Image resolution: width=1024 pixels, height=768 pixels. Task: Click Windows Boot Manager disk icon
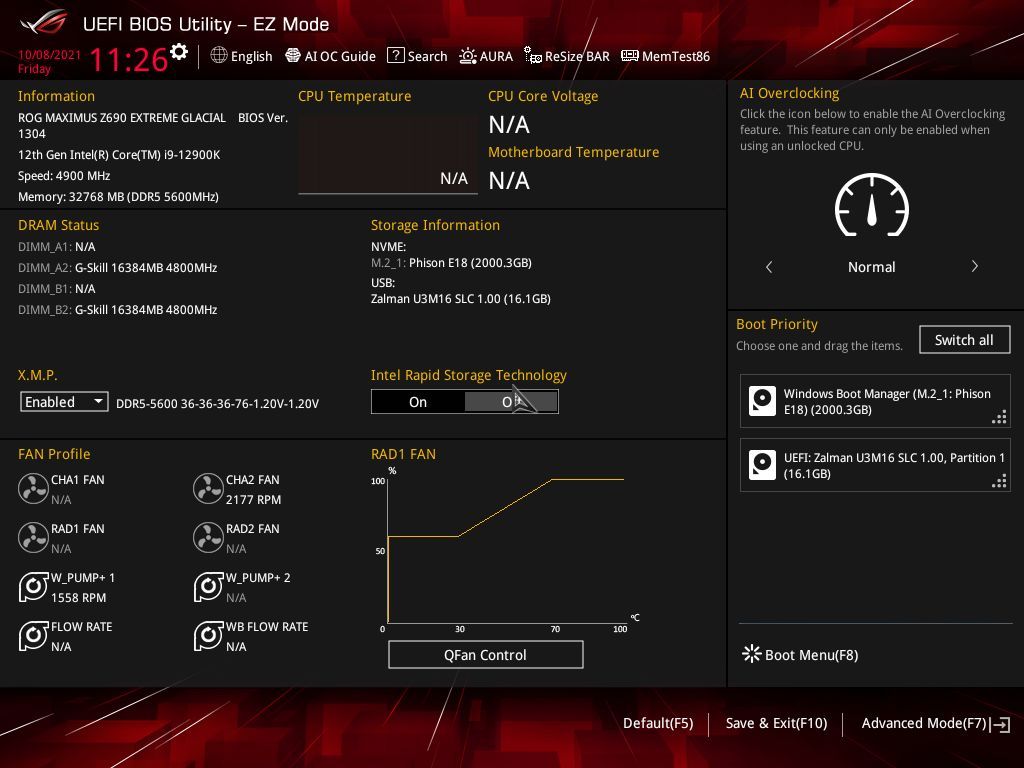coord(762,401)
